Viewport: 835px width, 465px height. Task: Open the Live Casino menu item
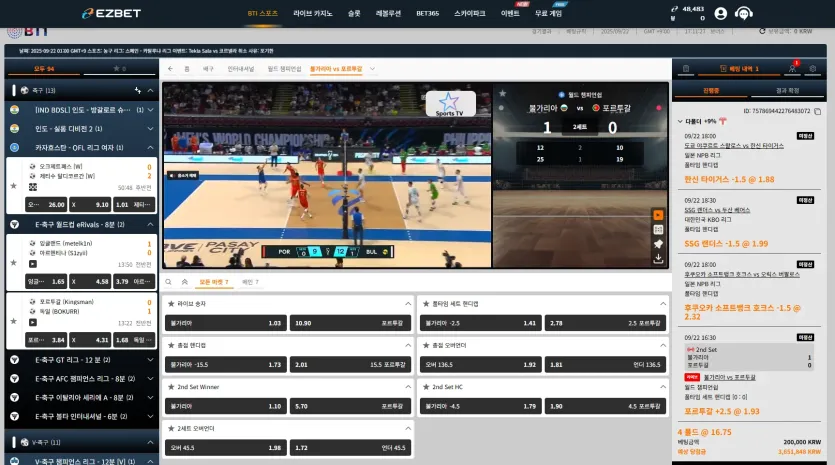[313, 13]
